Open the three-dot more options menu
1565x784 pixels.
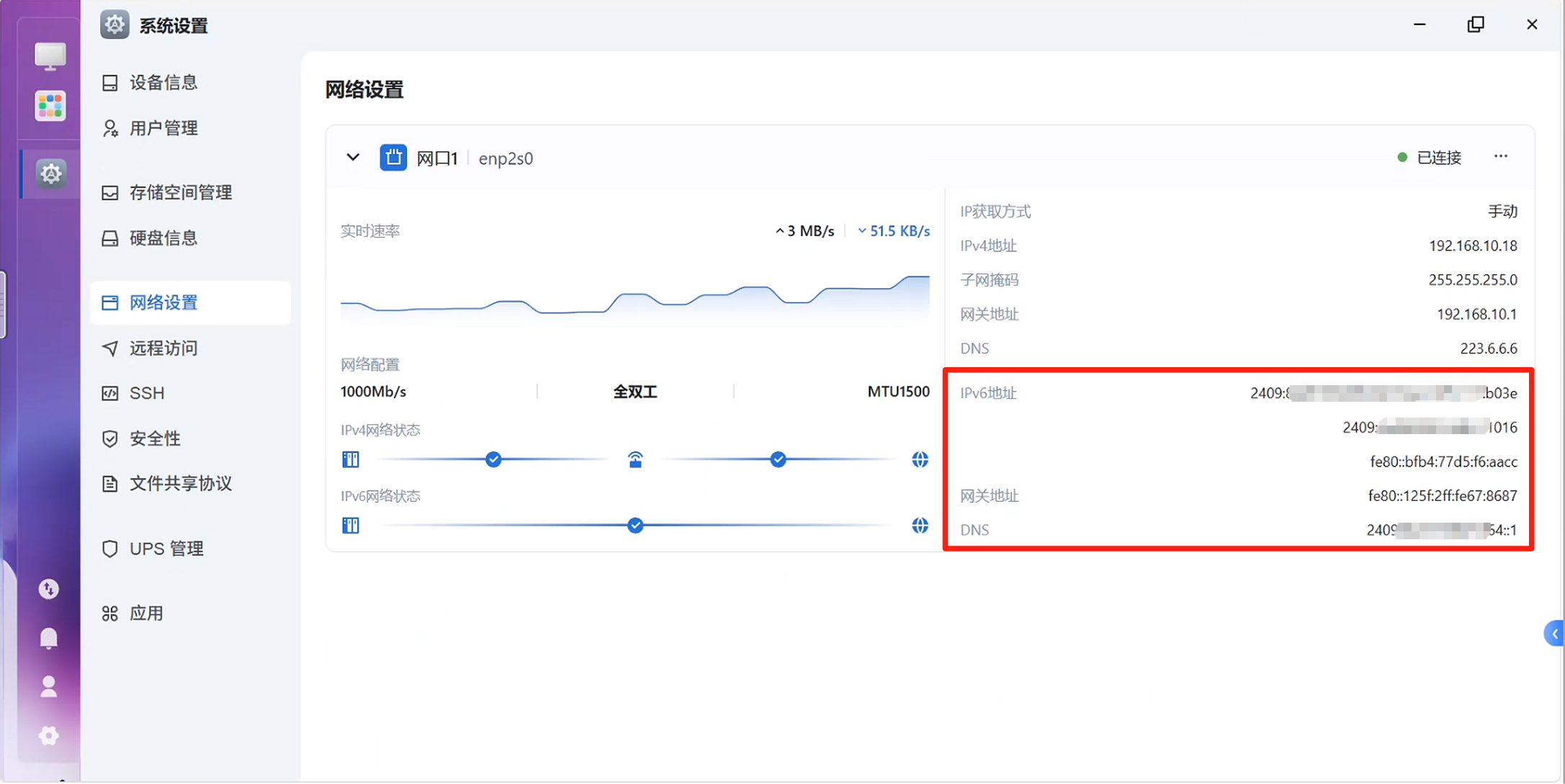tap(1500, 156)
